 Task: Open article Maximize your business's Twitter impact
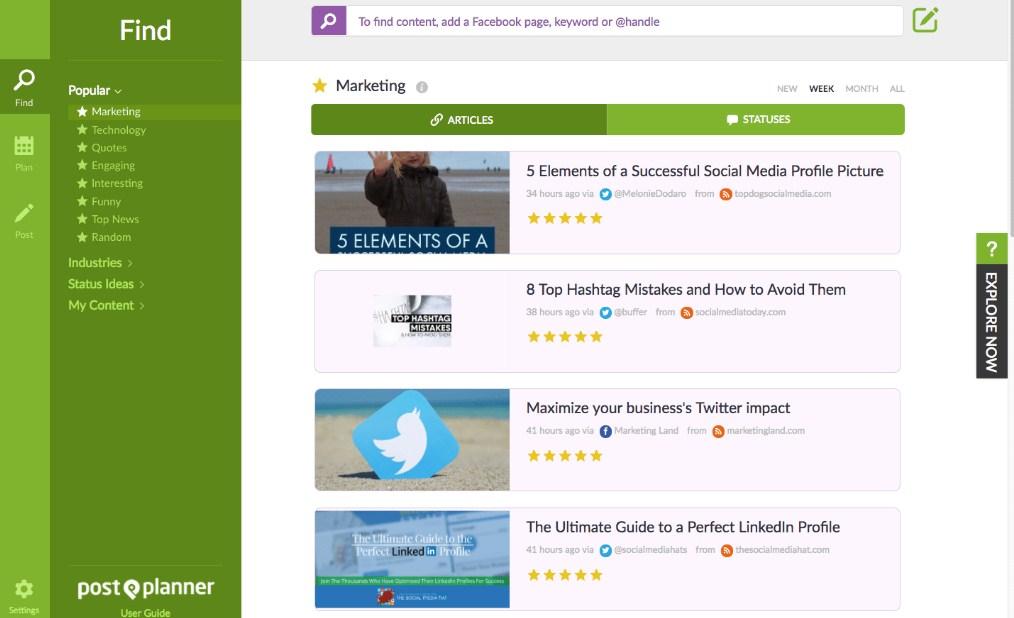pos(658,408)
